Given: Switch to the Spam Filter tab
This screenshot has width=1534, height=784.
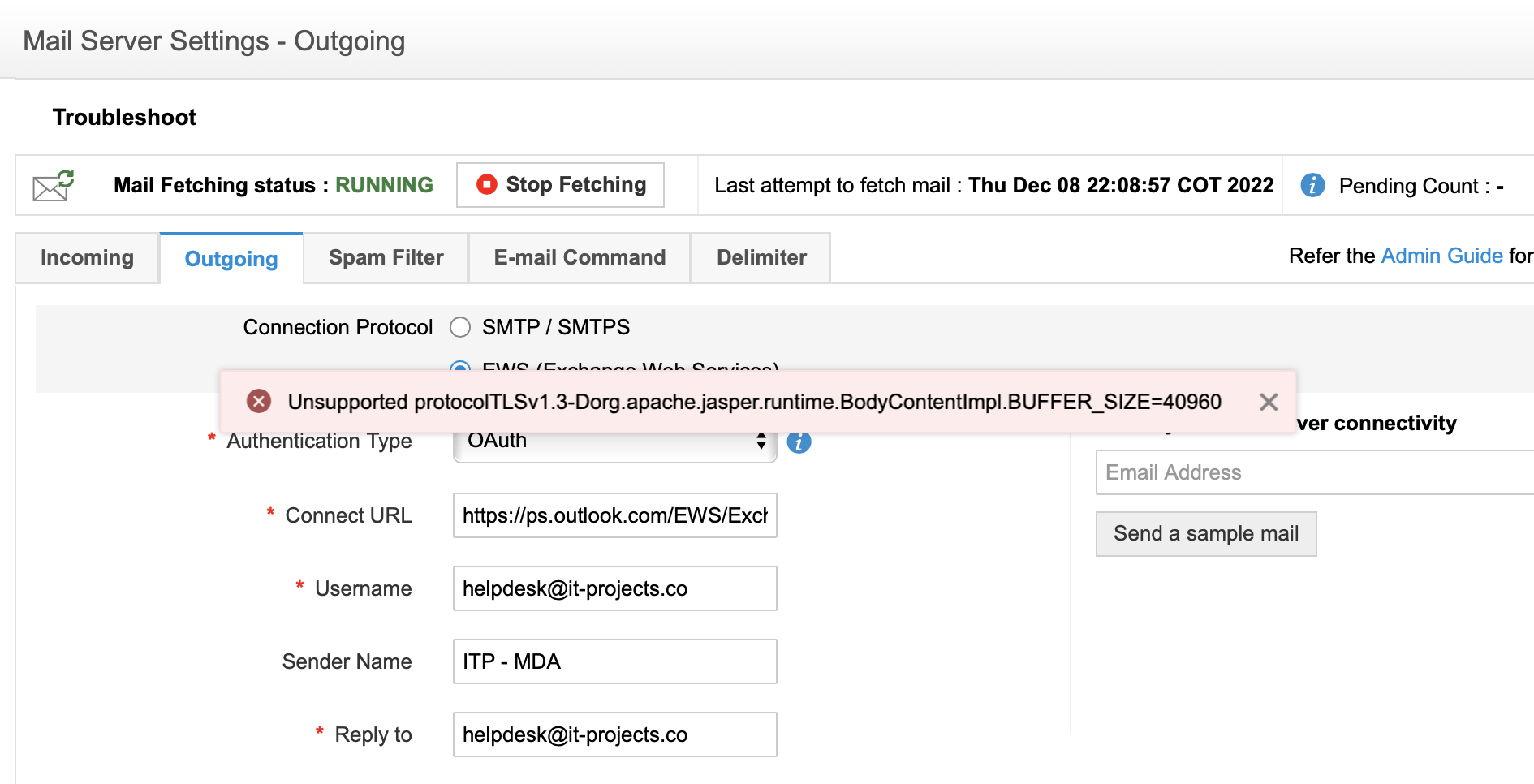Looking at the screenshot, I should 386,258.
